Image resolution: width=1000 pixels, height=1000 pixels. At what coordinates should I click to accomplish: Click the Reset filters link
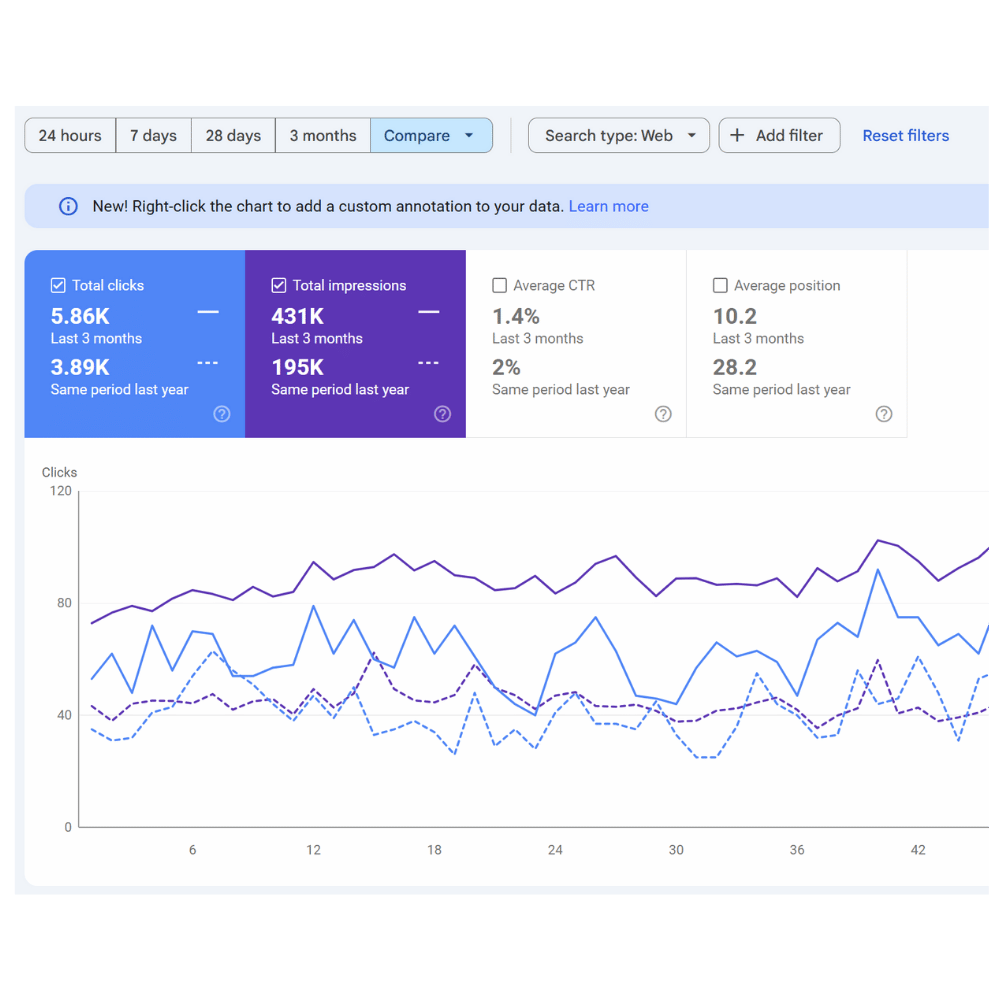pyautogui.click(x=905, y=136)
